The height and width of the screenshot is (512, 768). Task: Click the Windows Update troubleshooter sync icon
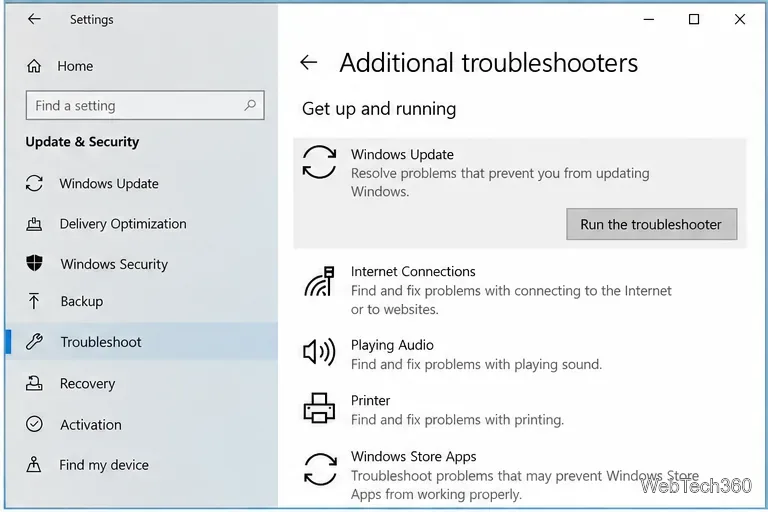[319, 162]
